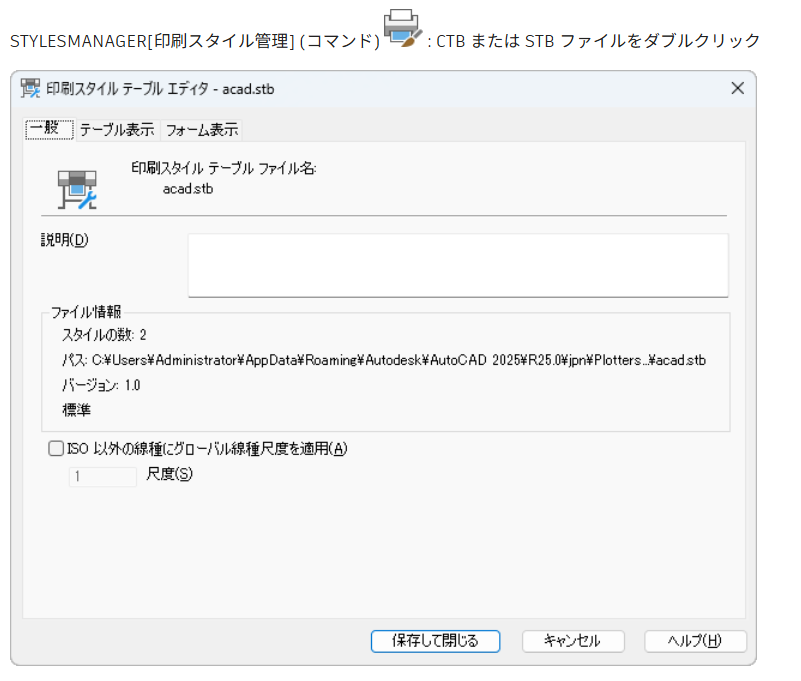Click the 尺度 scale value field
The image size is (801, 681).
tap(102, 476)
